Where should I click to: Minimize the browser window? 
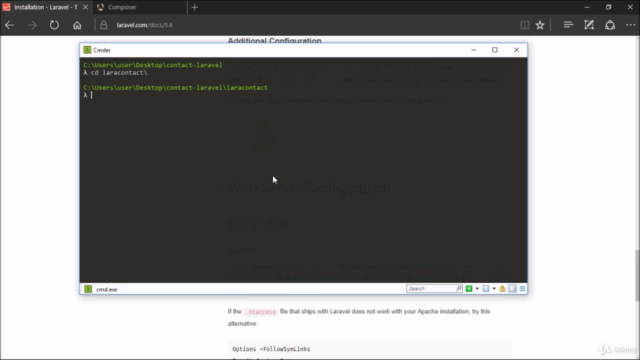(x=587, y=7)
